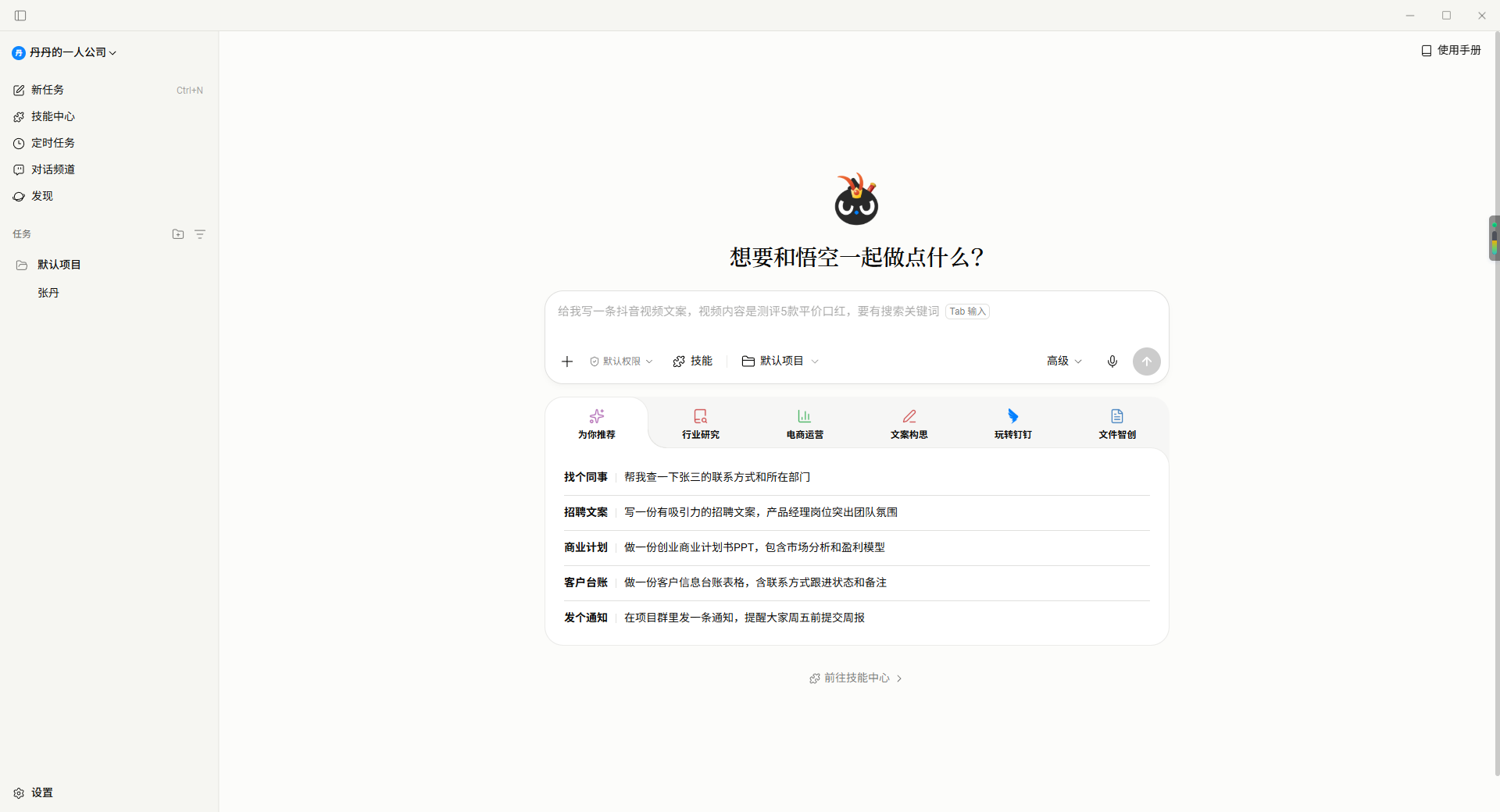Click the 为你推荐 sparkle icon
Viewport: 1500px width, 812px height.
597,416
